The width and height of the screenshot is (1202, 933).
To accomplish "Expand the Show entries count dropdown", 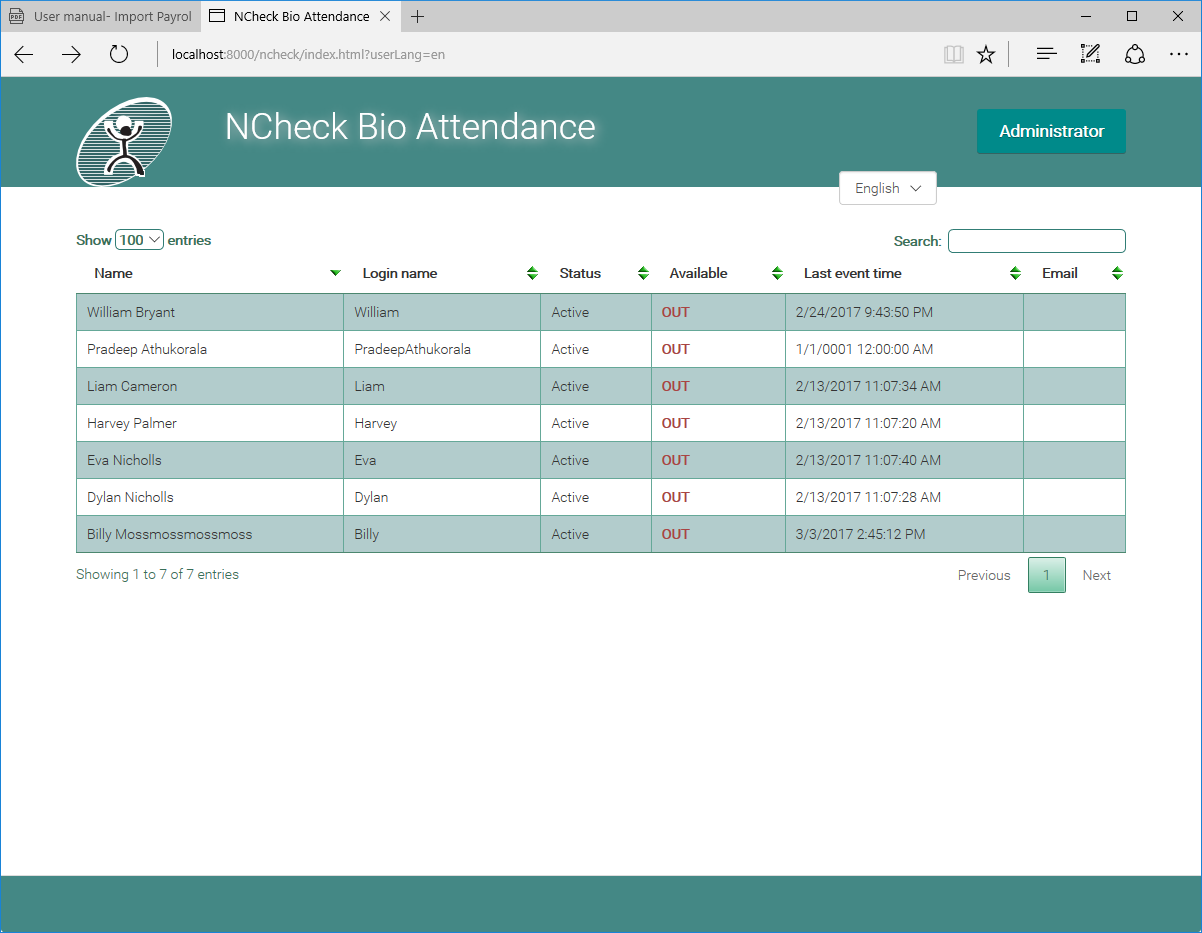I will 139,240.
